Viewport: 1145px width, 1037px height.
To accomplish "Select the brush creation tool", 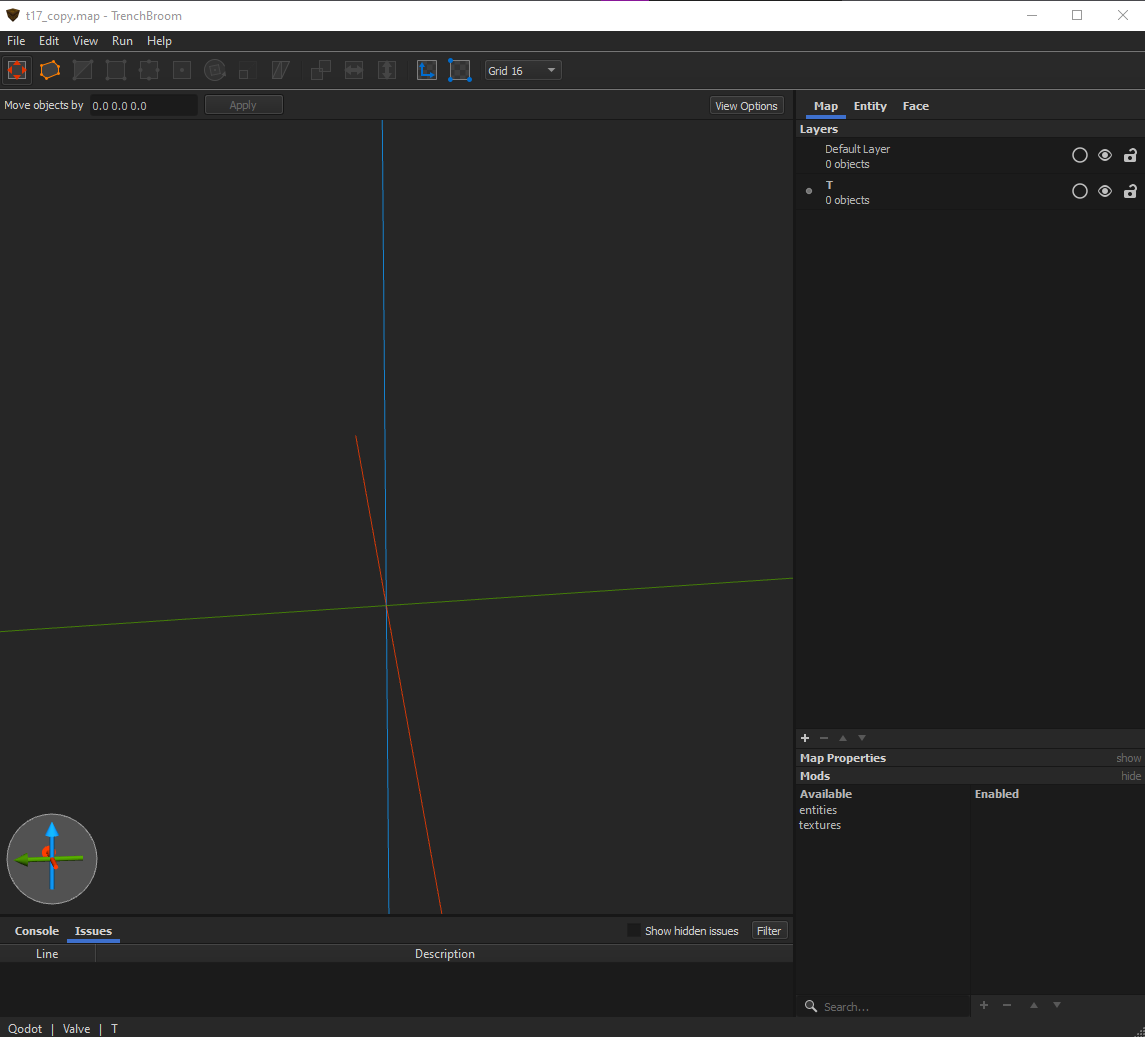I will 50,70.
